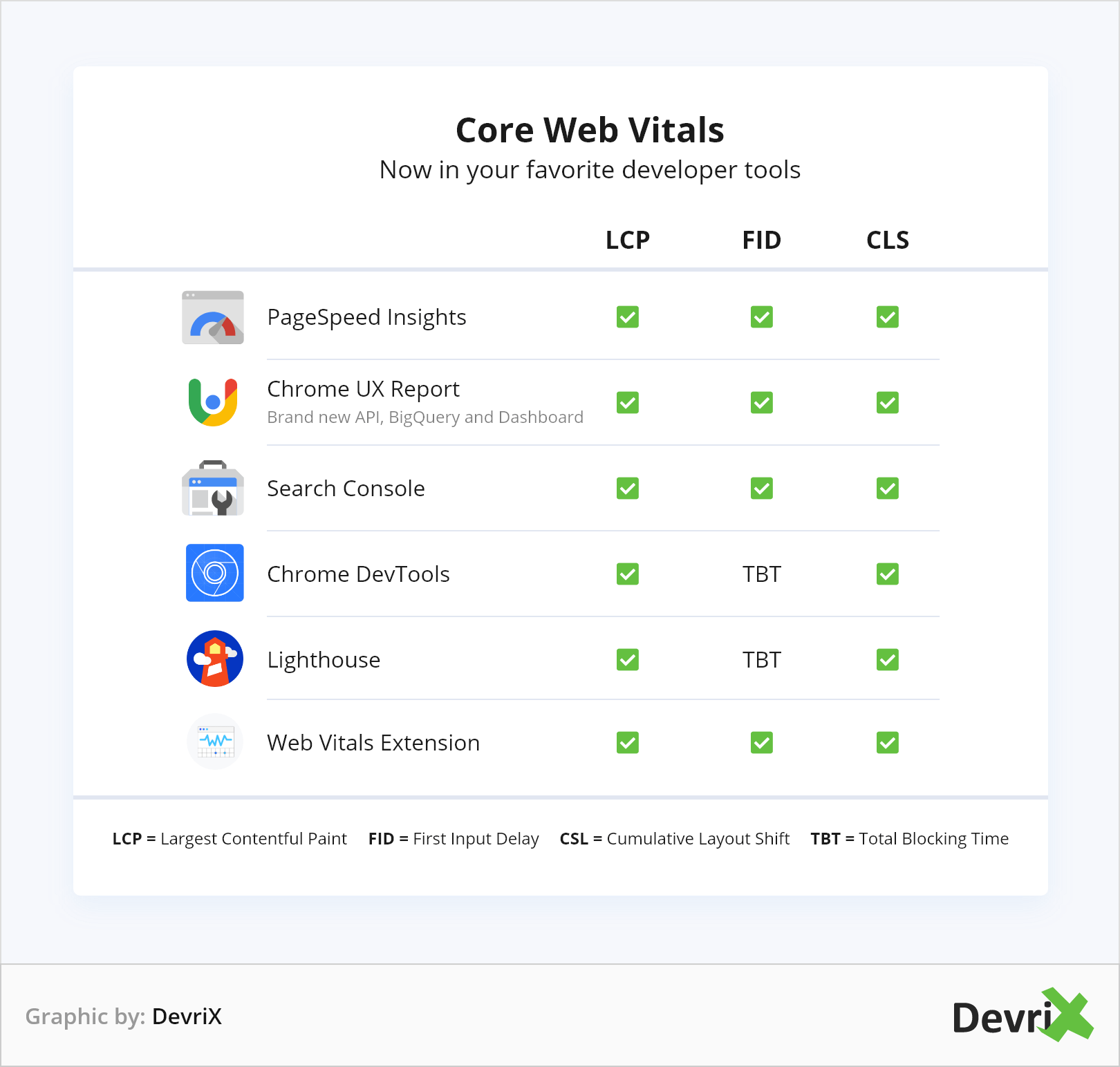This screenshot has height=1067, width=1120.
Task: Click the CLS checkmark for PageSpeed Insights
Action: pyautogui.click(x=888, y=317)
